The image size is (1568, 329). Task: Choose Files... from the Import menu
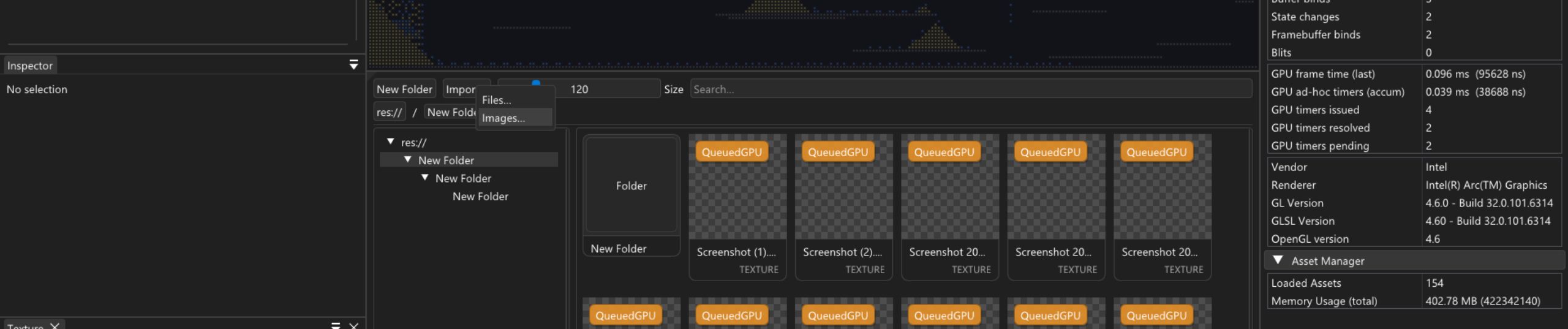(x=496, y=100)
